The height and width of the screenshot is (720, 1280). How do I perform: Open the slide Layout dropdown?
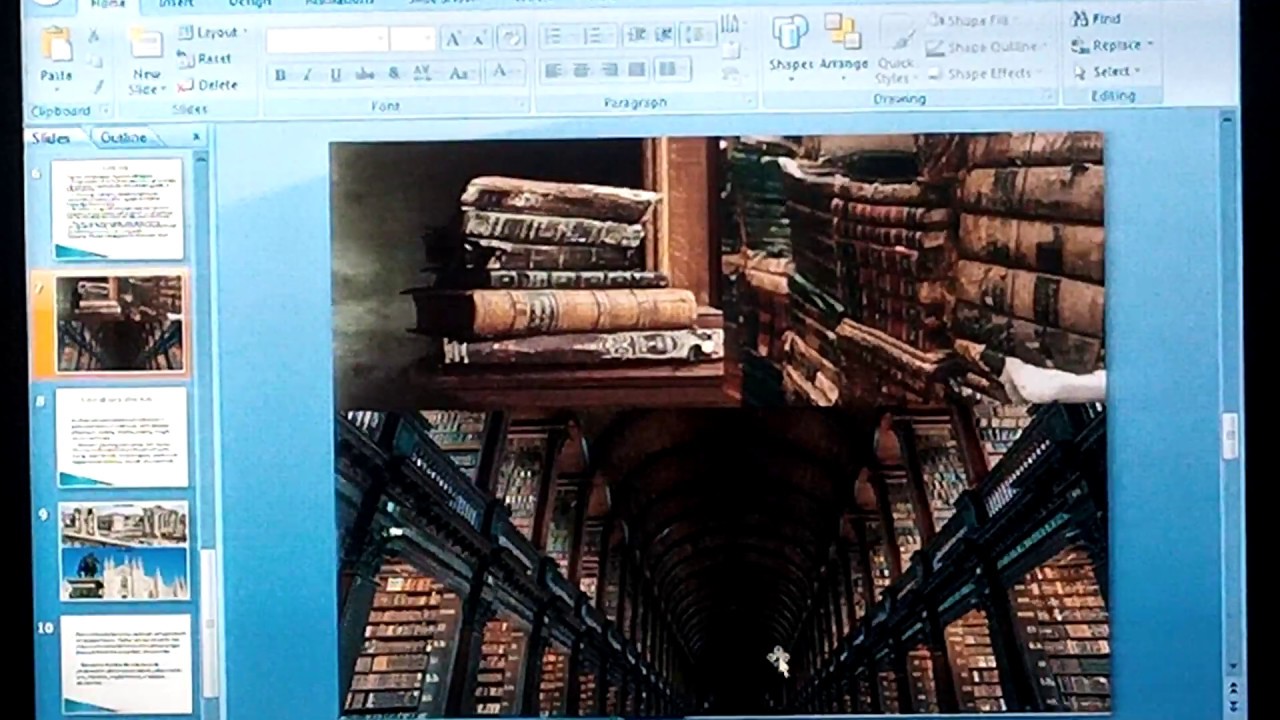212,32
